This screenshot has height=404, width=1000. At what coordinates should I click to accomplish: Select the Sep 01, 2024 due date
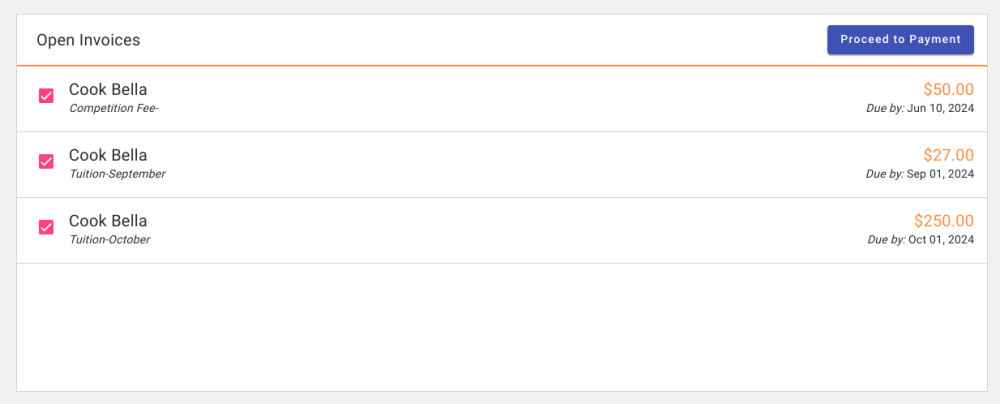(940, 174)
